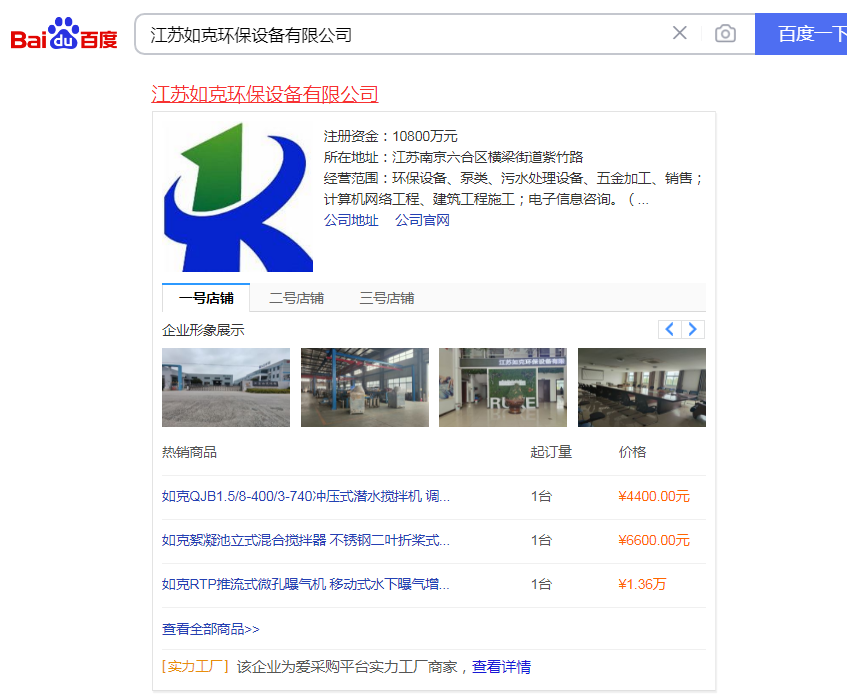Open the 公司官网 link
The width and height of the screenshot is (847, 699).
pyautogui.click(x=422, y=220)
